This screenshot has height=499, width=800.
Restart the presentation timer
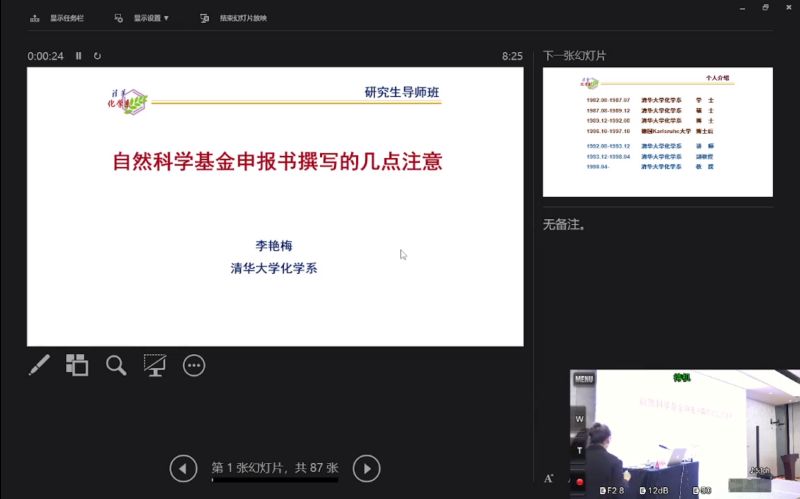(x=97, y=56)
